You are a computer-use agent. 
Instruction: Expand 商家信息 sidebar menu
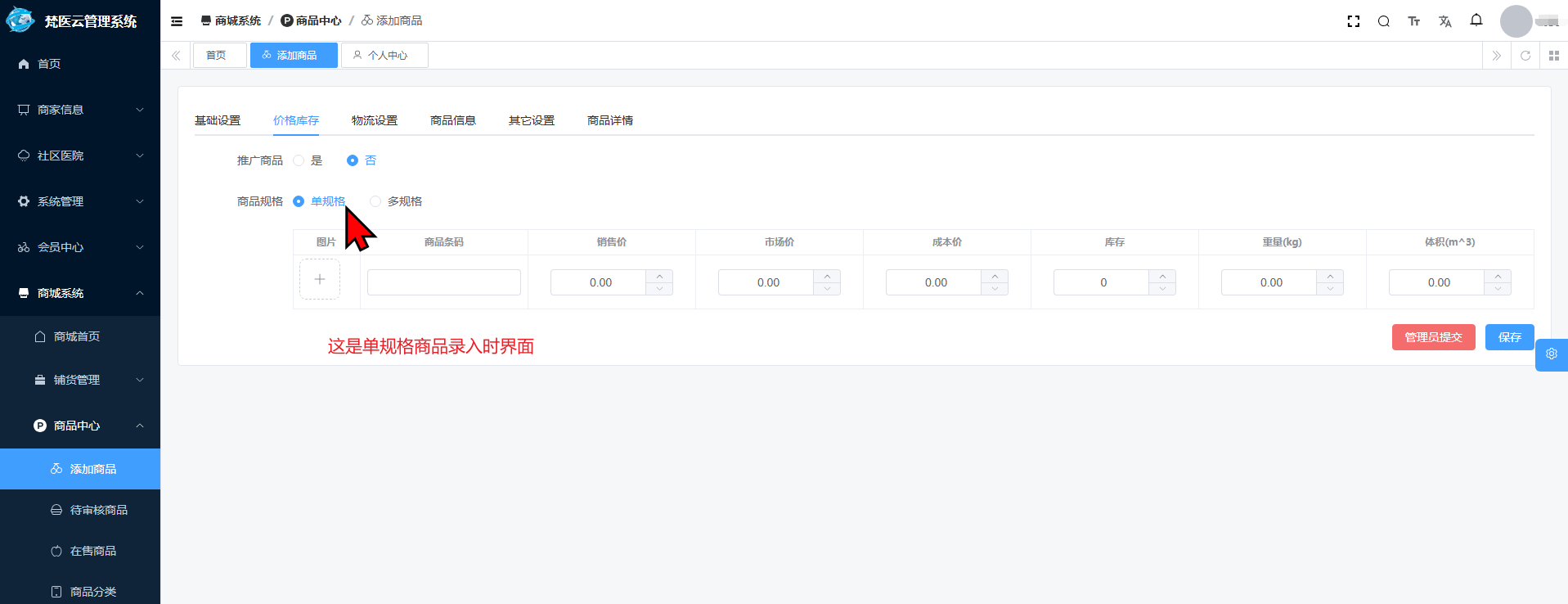click(x=80, y=110)
